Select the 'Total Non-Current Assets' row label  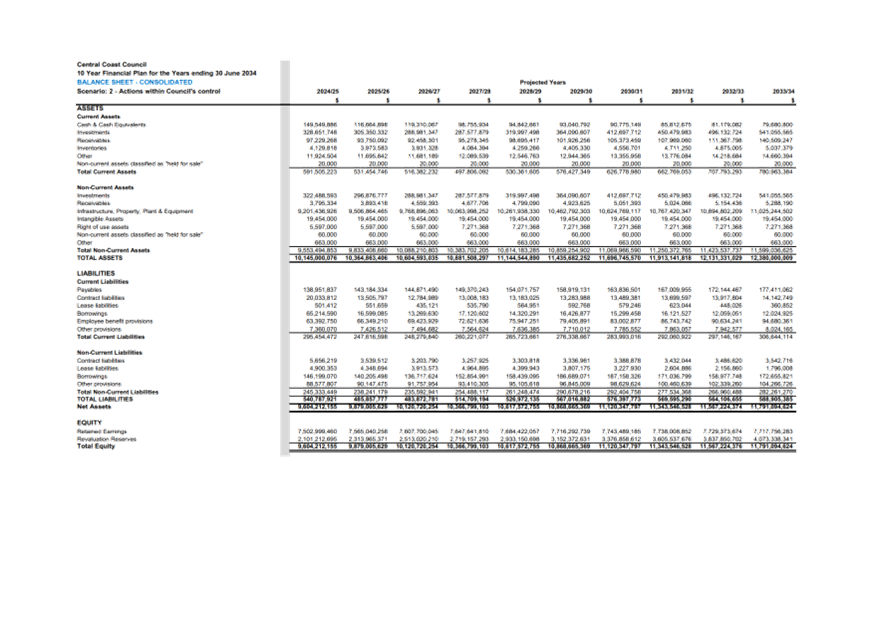point(114,250)
